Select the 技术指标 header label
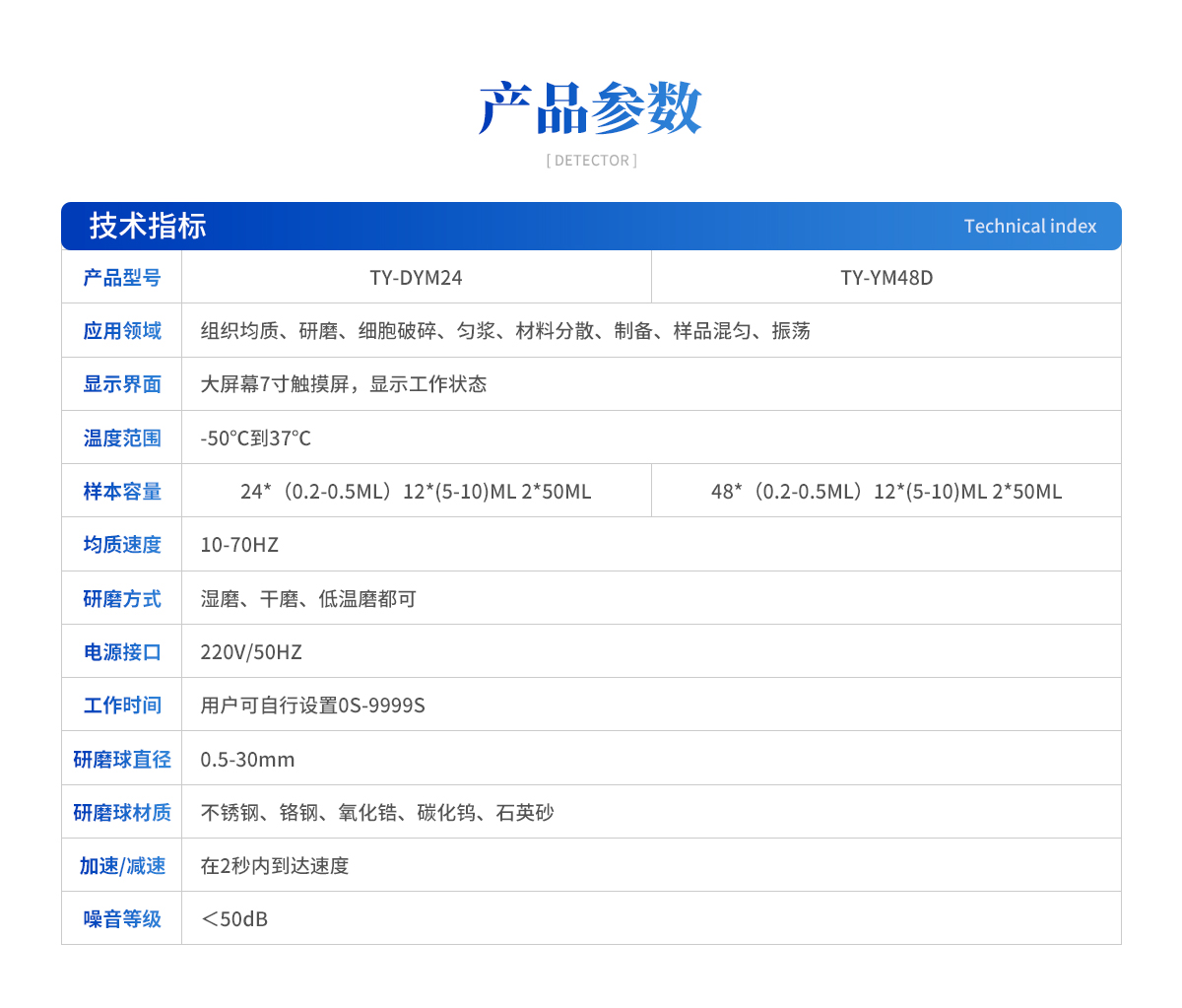This screenshot has height=1008, width=1182. tap(148, 226)
